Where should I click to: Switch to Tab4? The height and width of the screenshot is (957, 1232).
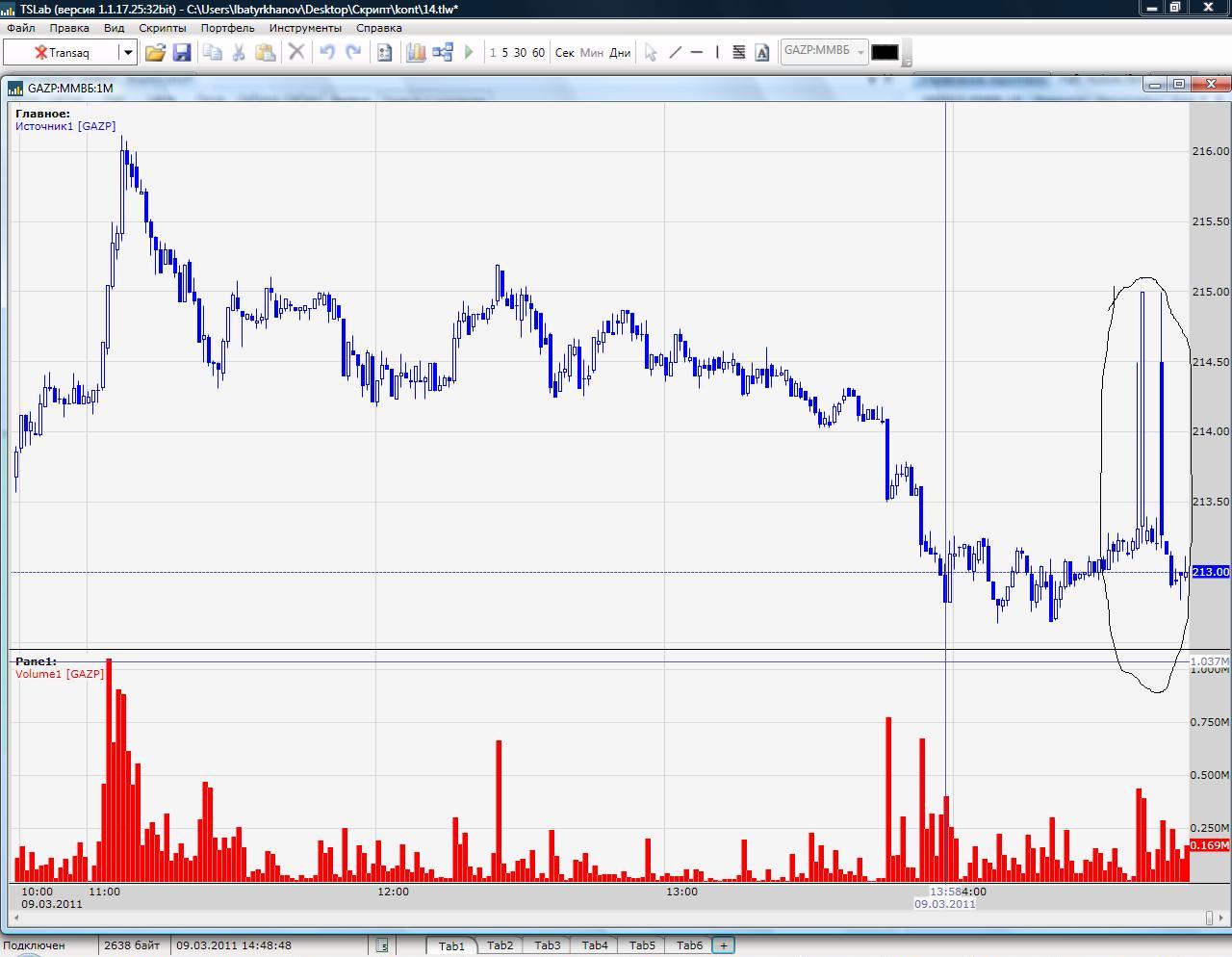click(595, 945)
